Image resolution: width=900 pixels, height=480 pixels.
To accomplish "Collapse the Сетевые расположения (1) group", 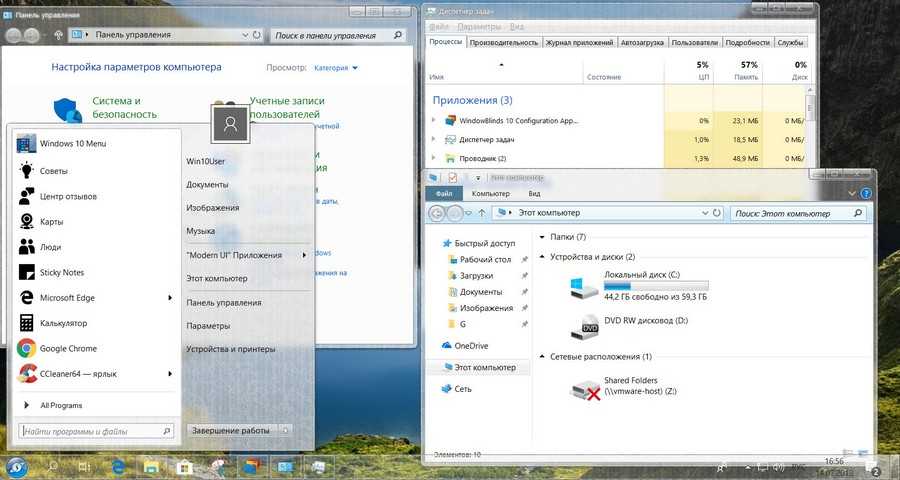I will 541,357.
